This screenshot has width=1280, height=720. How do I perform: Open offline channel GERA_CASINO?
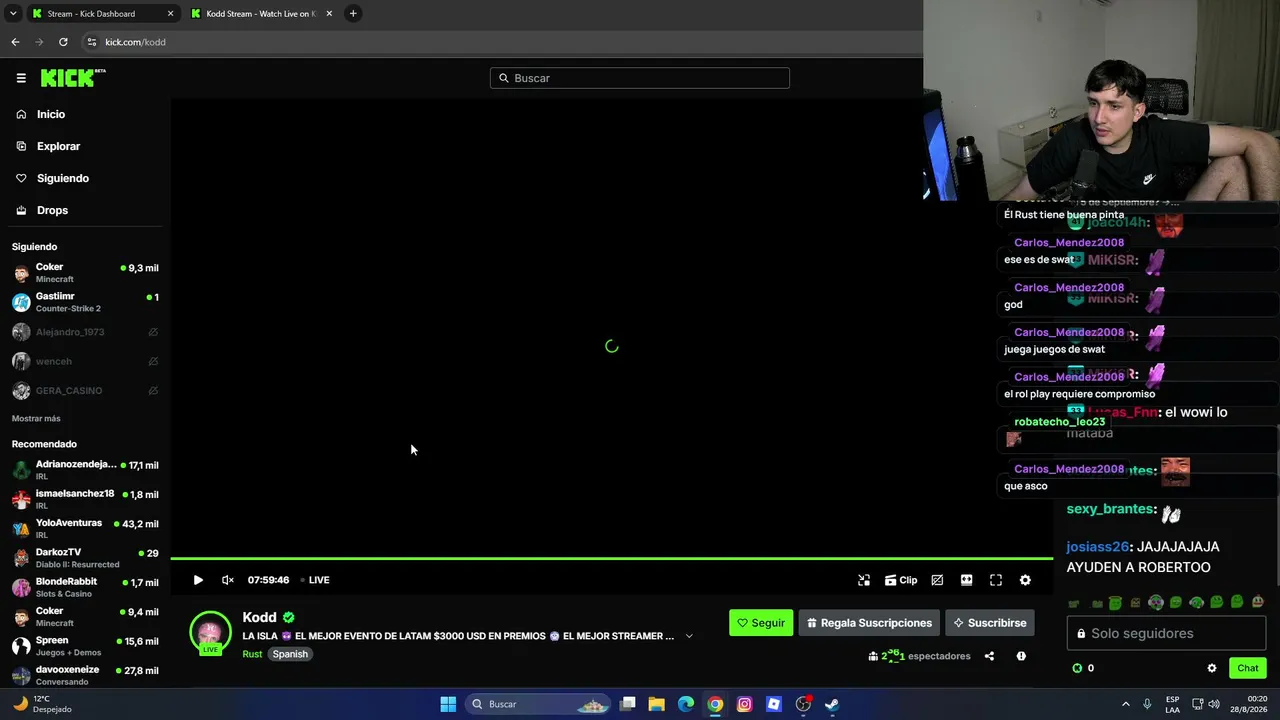[x=85, y=390]
